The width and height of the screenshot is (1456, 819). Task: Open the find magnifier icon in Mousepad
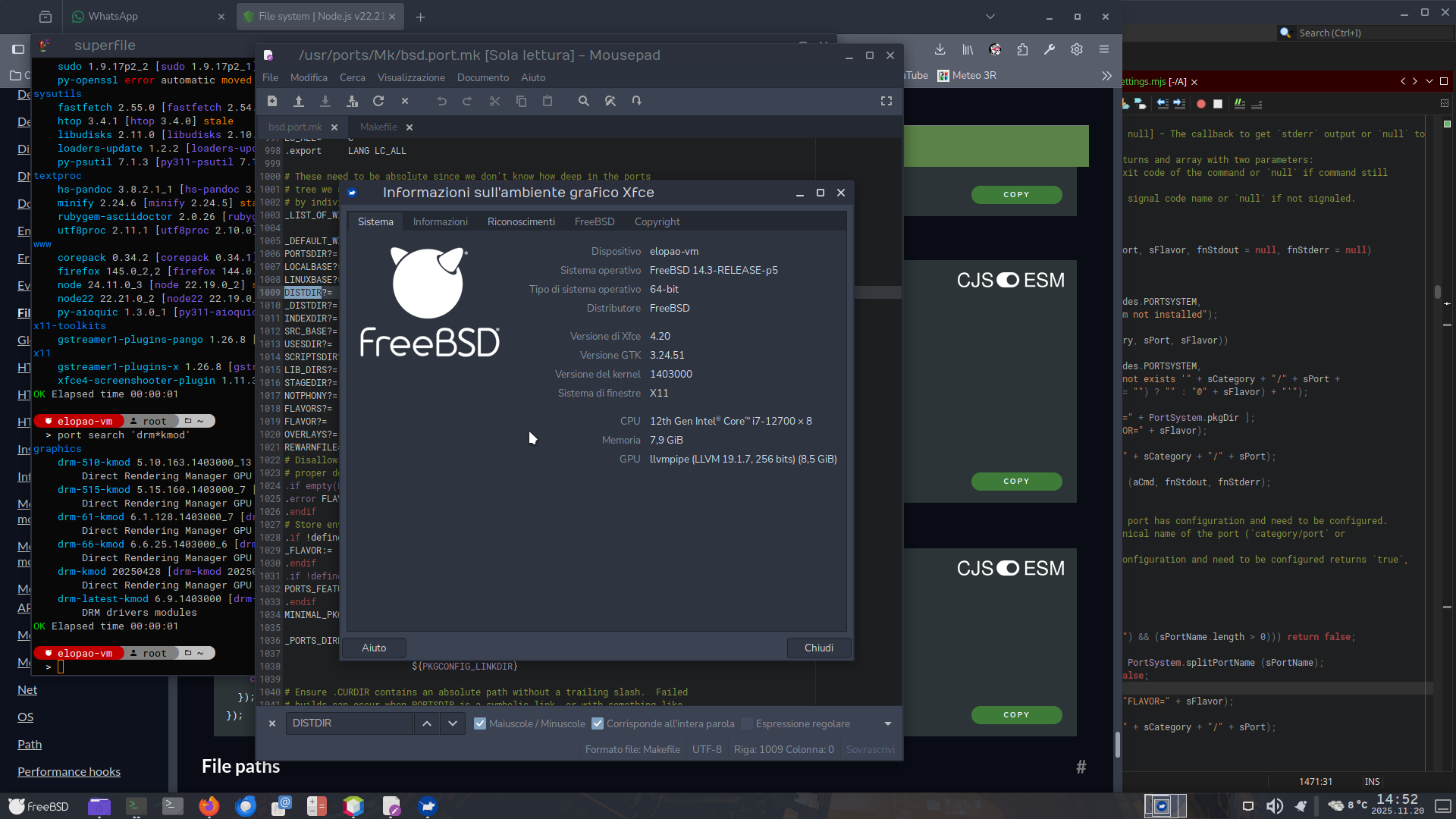pyautogui.click(x=584, y=101)
